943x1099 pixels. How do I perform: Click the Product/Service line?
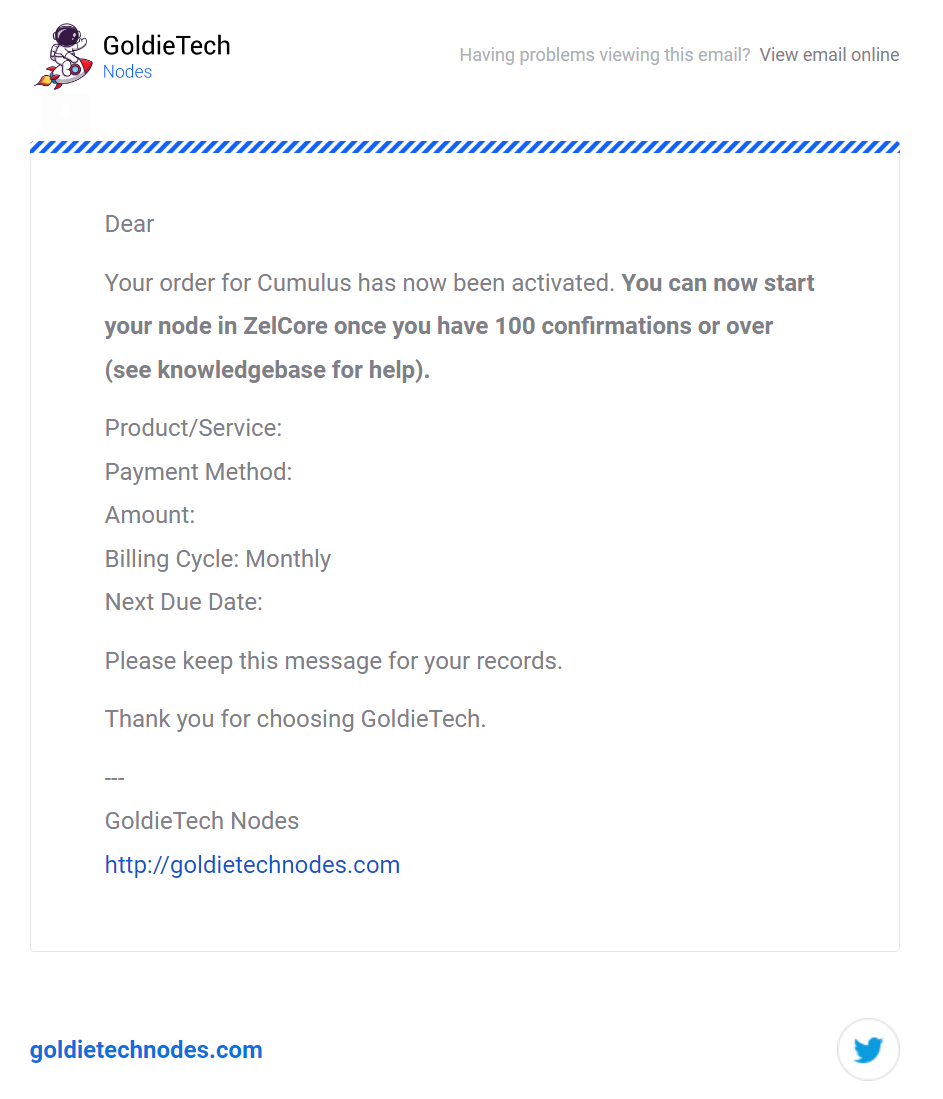point(194,428)
